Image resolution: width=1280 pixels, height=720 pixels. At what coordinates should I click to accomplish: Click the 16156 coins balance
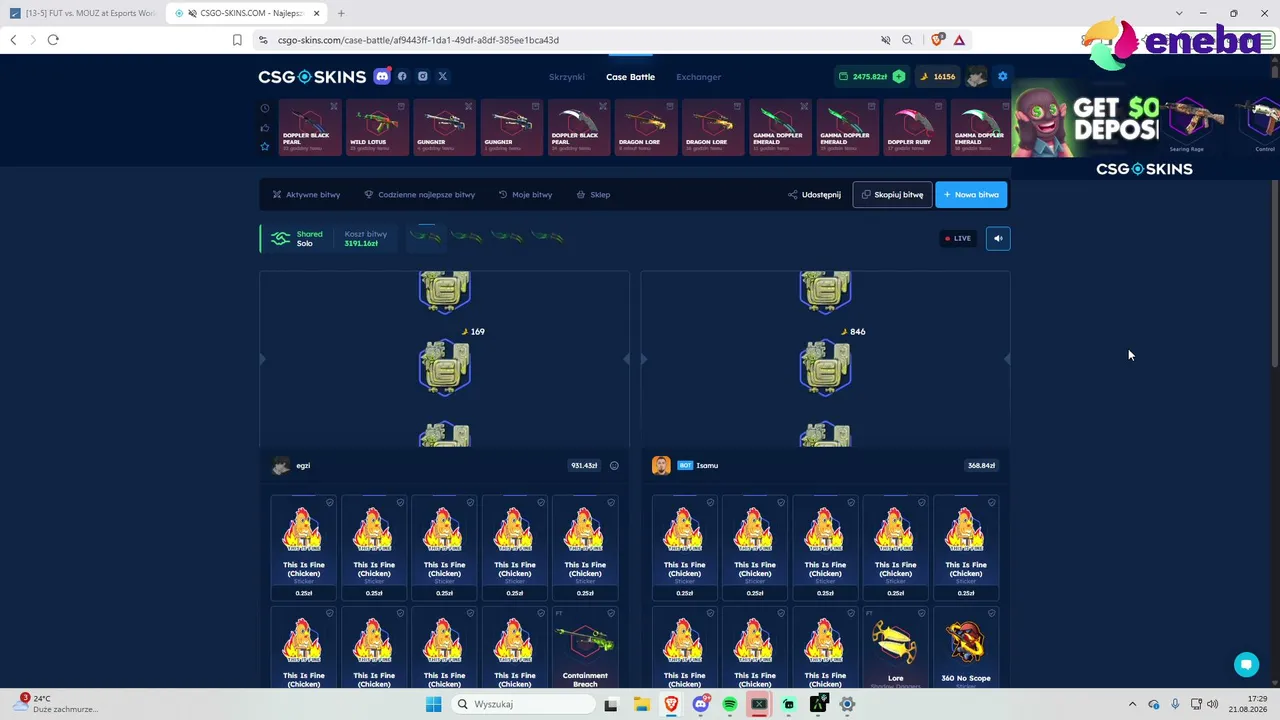click(x=938, y=77)
